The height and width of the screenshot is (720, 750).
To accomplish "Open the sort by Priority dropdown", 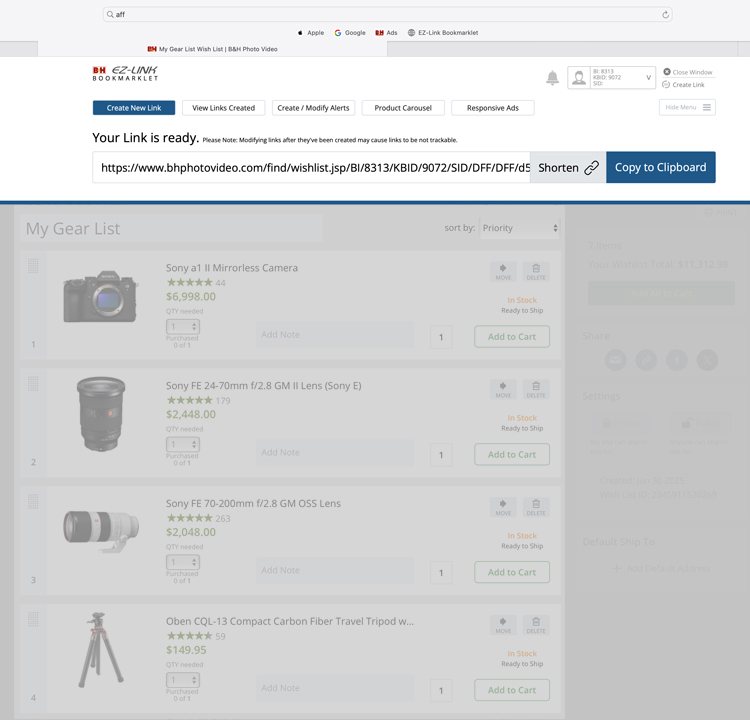I will click(x=519, y=228).
